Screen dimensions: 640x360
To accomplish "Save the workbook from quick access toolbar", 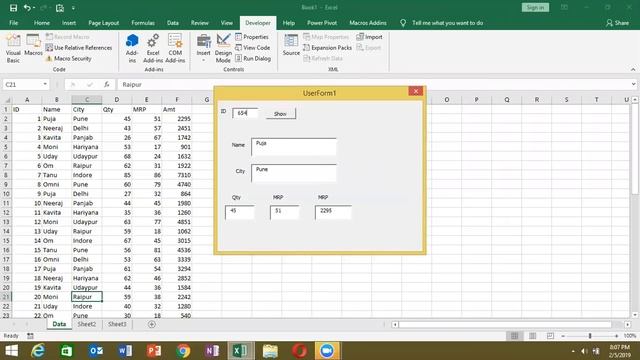I will (13, 8).
